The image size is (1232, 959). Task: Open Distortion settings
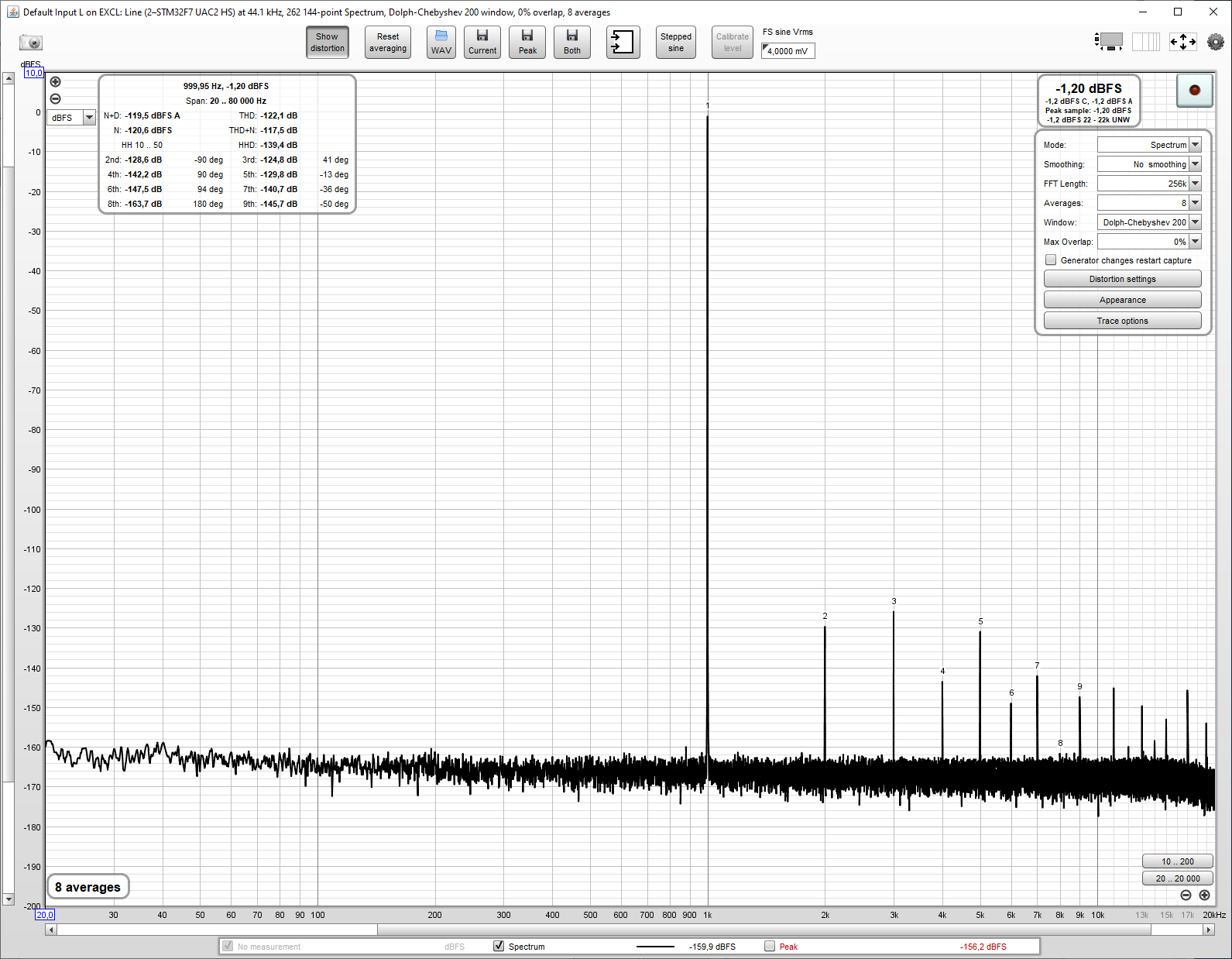click(x=1123, y=279)
